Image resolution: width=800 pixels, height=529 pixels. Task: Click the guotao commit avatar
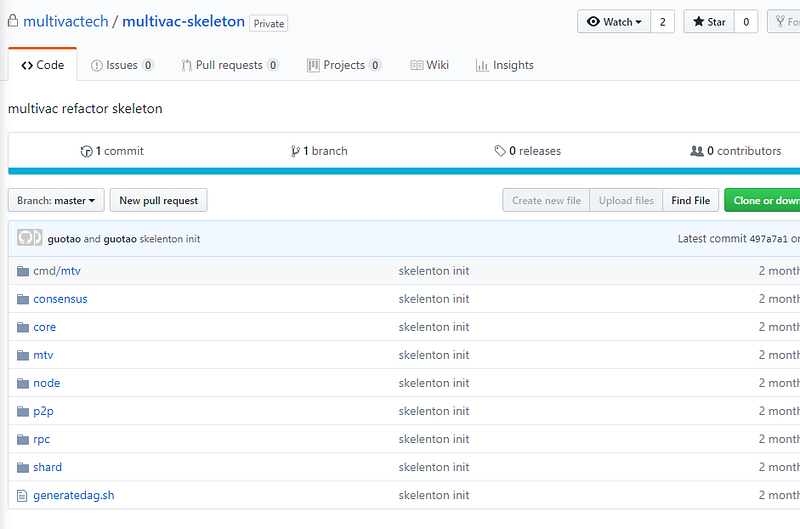point(29,238)
